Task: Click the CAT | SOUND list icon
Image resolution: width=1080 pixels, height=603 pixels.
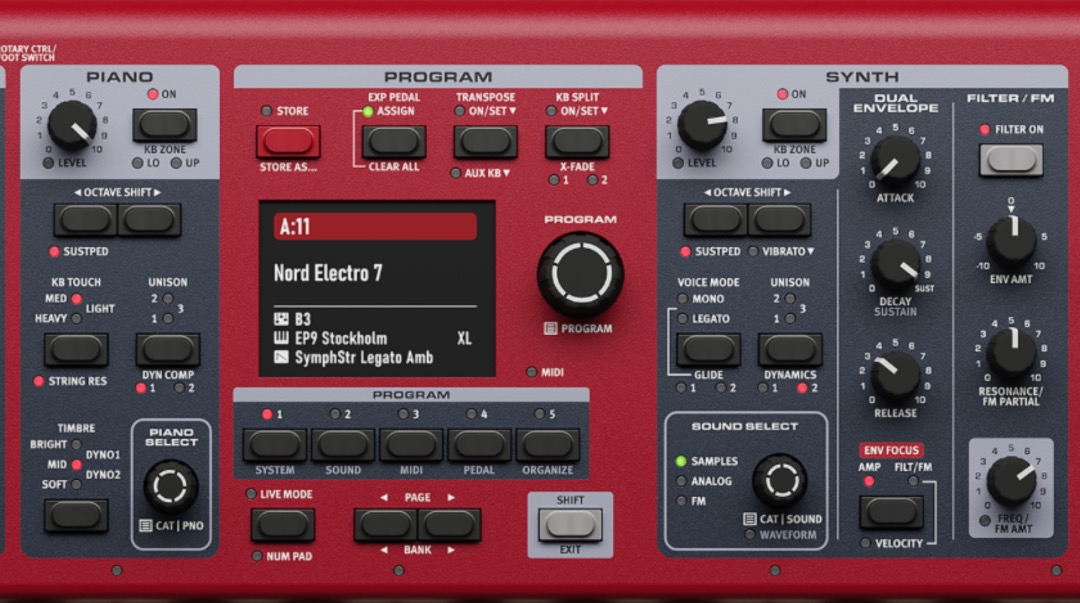Action: pos(749,519)
